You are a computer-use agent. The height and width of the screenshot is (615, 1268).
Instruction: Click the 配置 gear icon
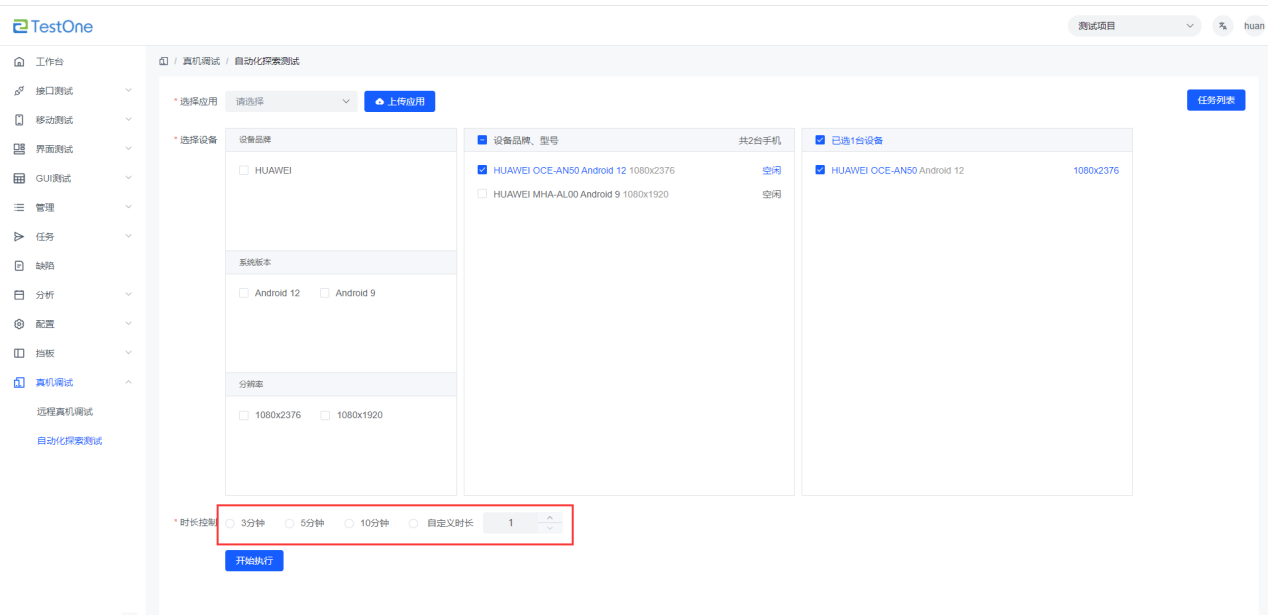(19, 324)
